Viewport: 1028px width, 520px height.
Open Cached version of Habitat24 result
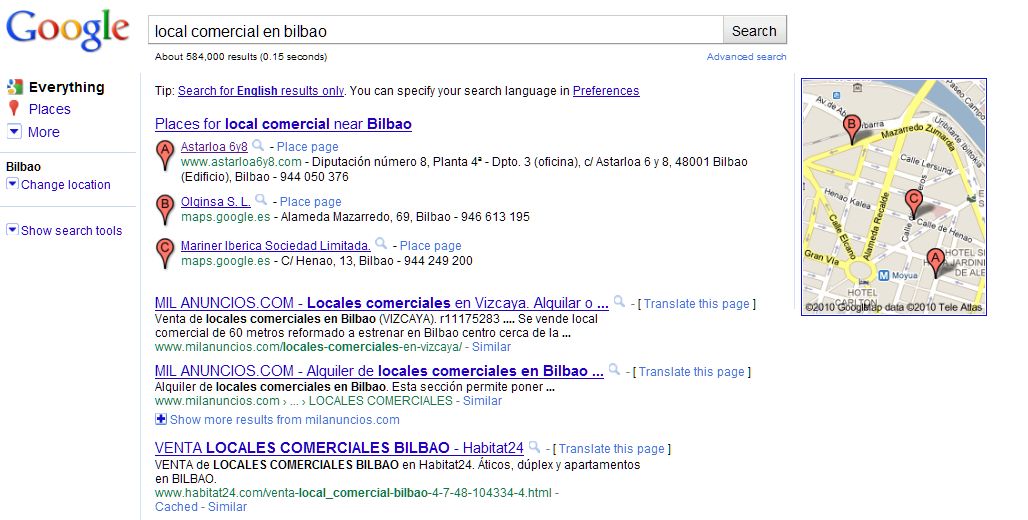176,507
